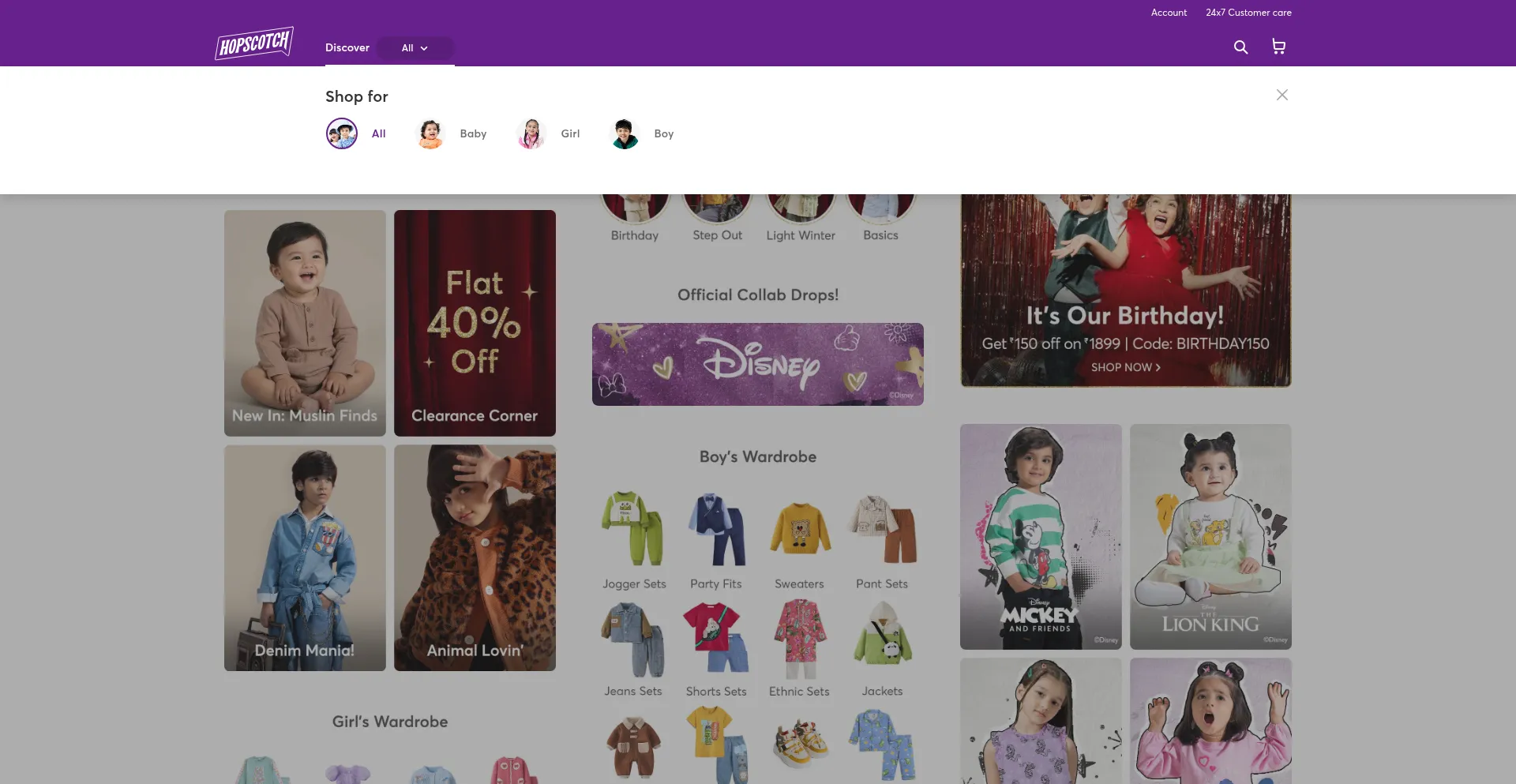Viewport: 1516px width, 784px height.
Task: Select the Girl avatar
Action: tap(531, 133)
